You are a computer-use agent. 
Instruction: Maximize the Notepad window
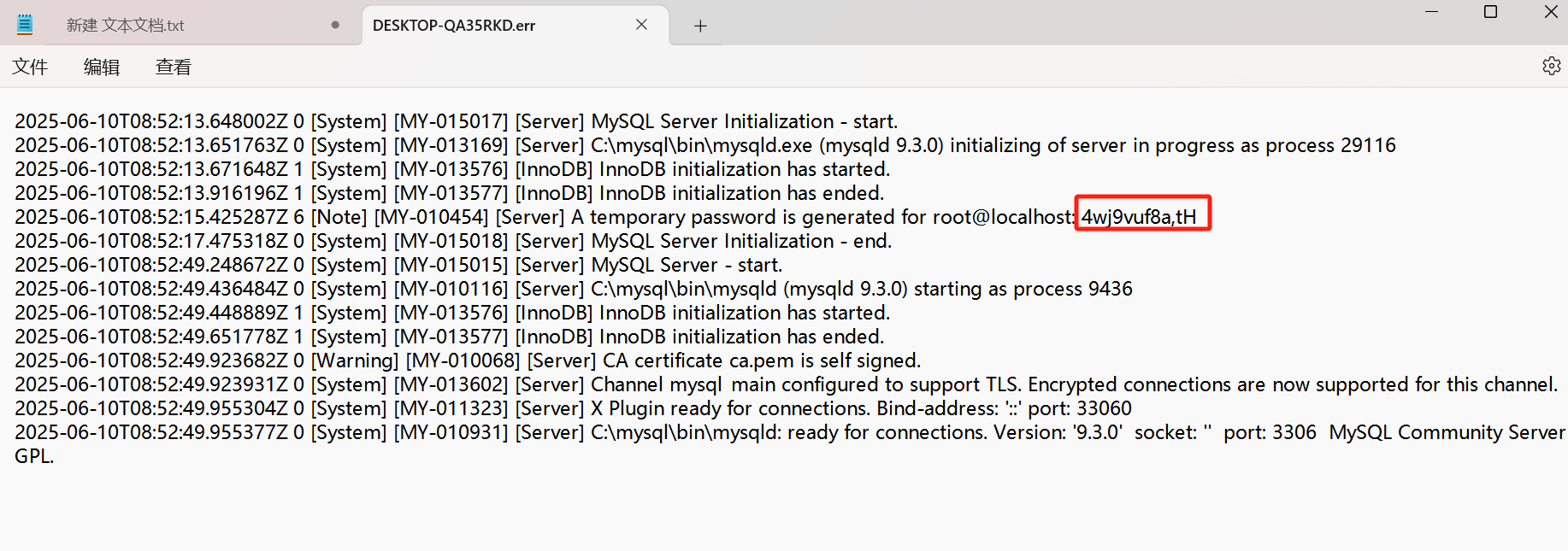1490,12
